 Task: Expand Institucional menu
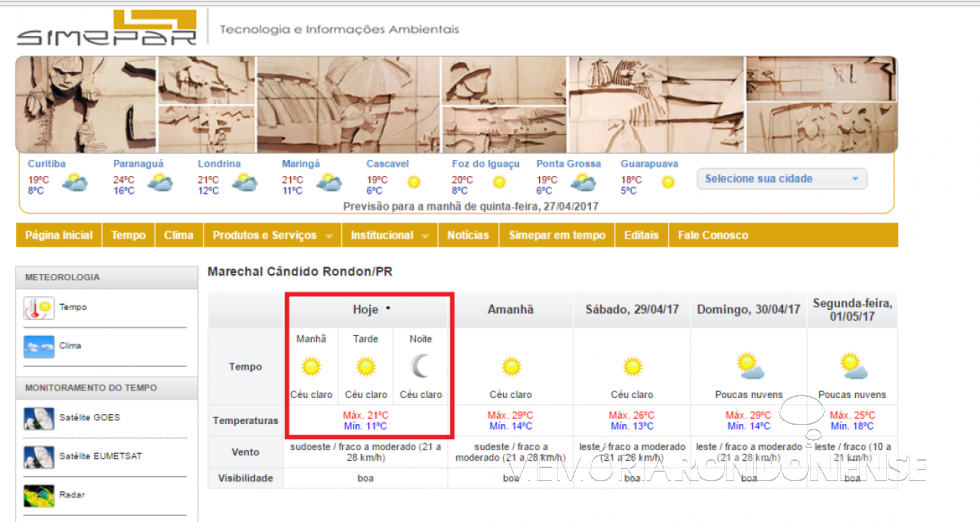tap(389, 235)
